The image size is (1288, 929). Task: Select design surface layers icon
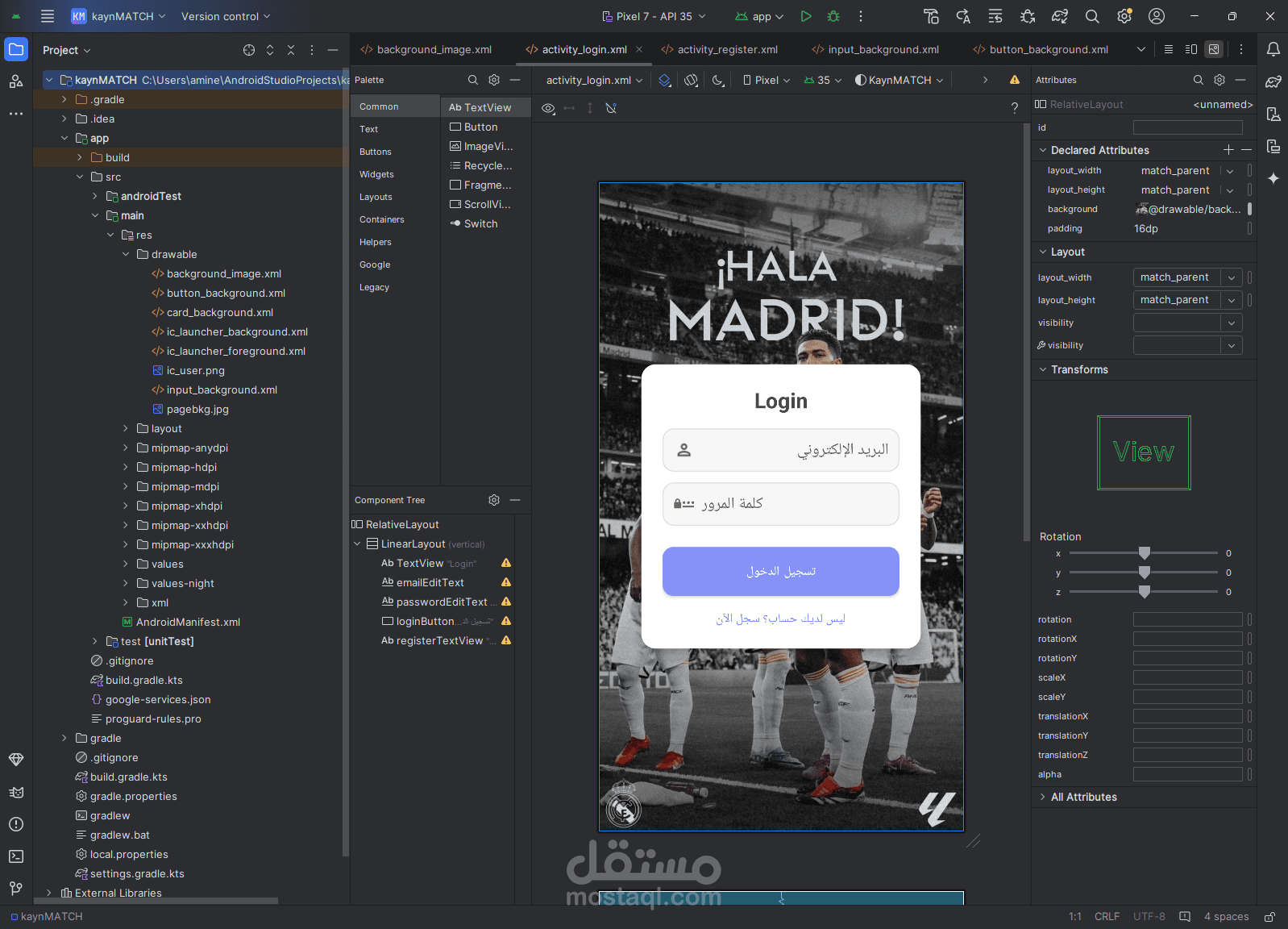click(x=665, y=80)
